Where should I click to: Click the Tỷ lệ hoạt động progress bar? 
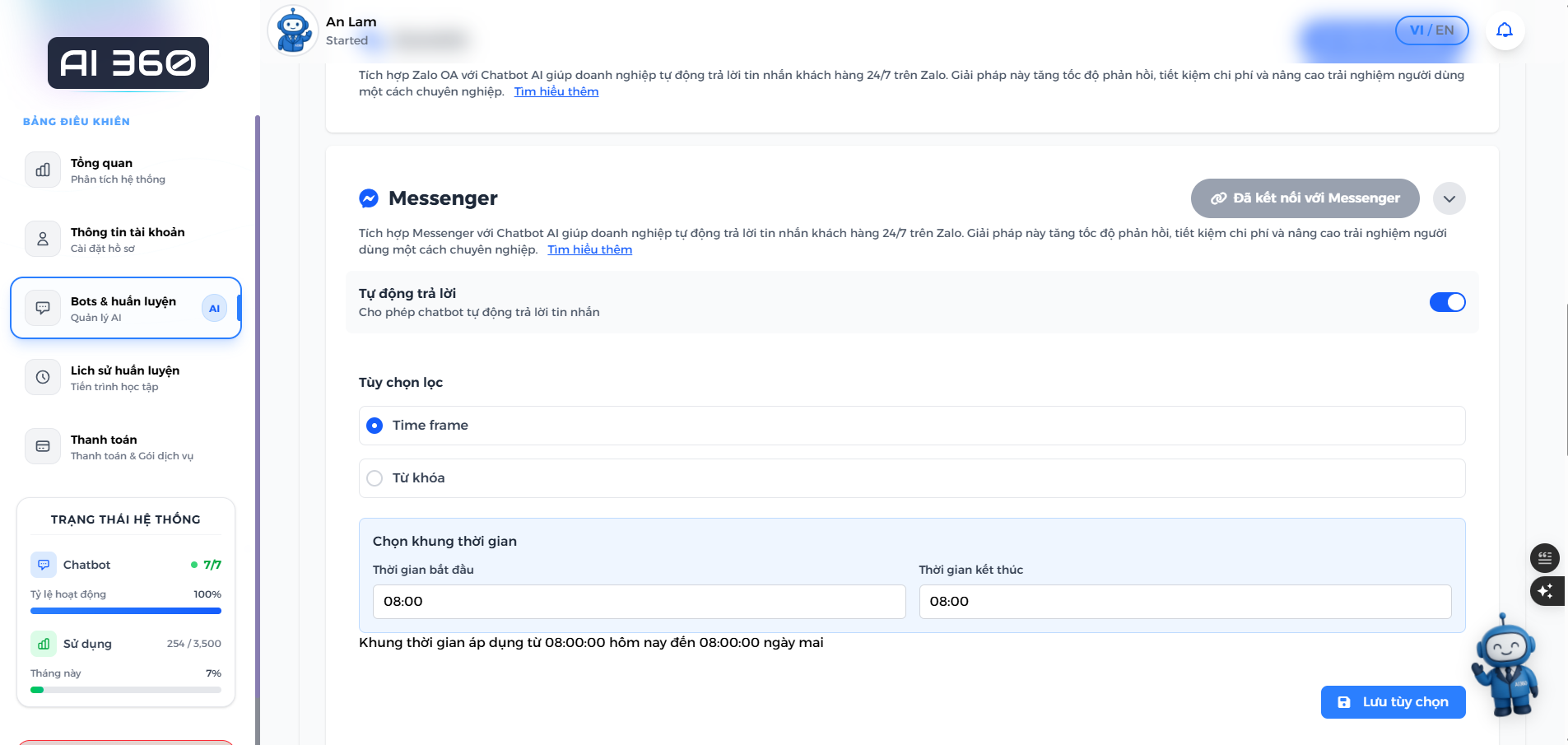[125, 611]
